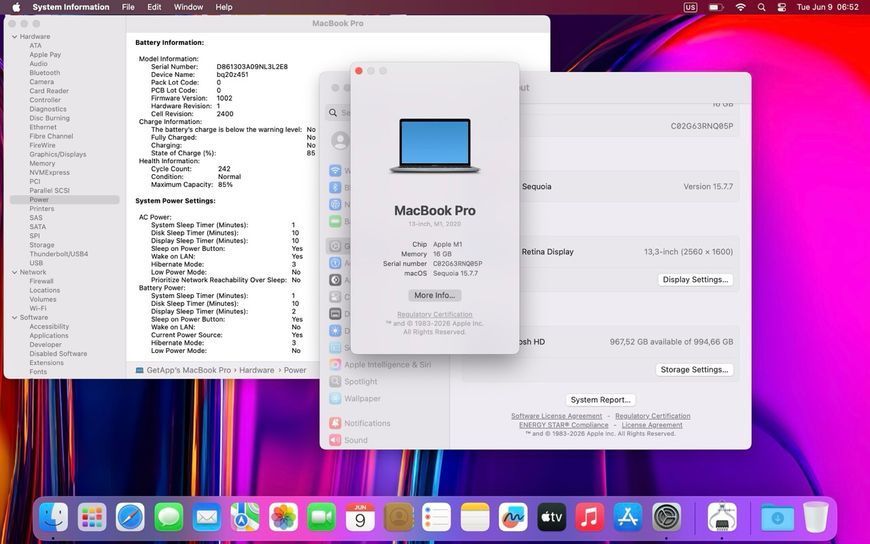Select Storage in Hardware list
Image resolution: width=870 pixels, height=544 pixels.
pos(42,245)
